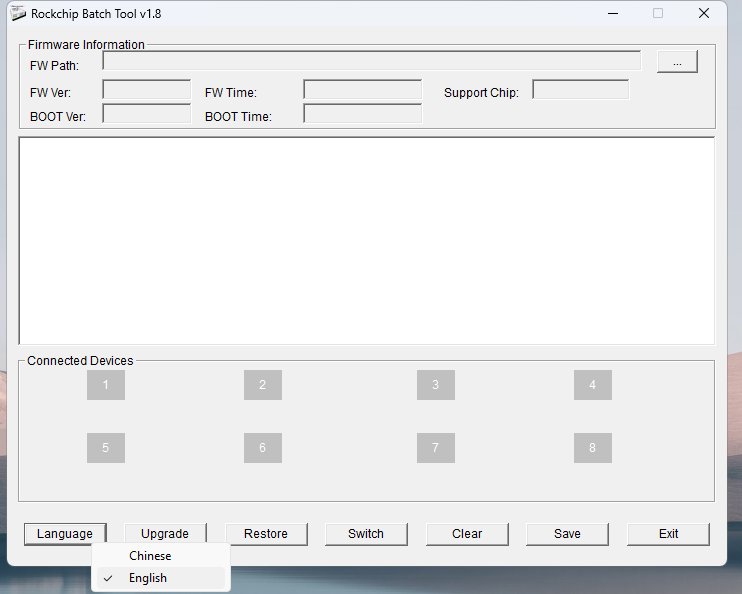
Task: Click the FW Path input field
Action: tap(371, 61)
